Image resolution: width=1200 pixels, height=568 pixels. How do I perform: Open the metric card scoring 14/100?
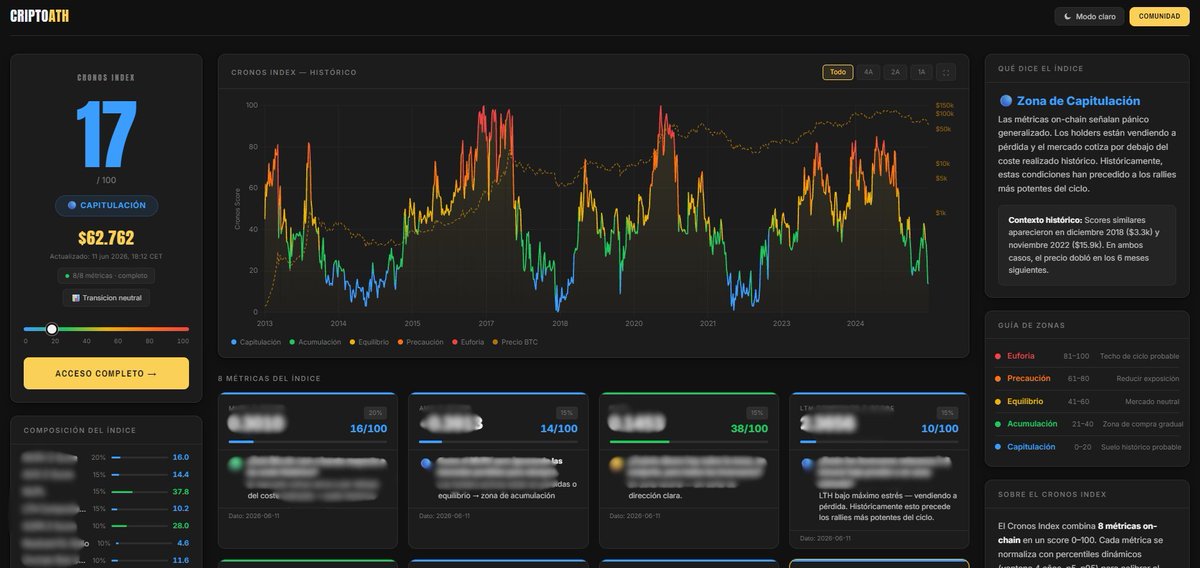pyautogui.click(x=498, y=470)
